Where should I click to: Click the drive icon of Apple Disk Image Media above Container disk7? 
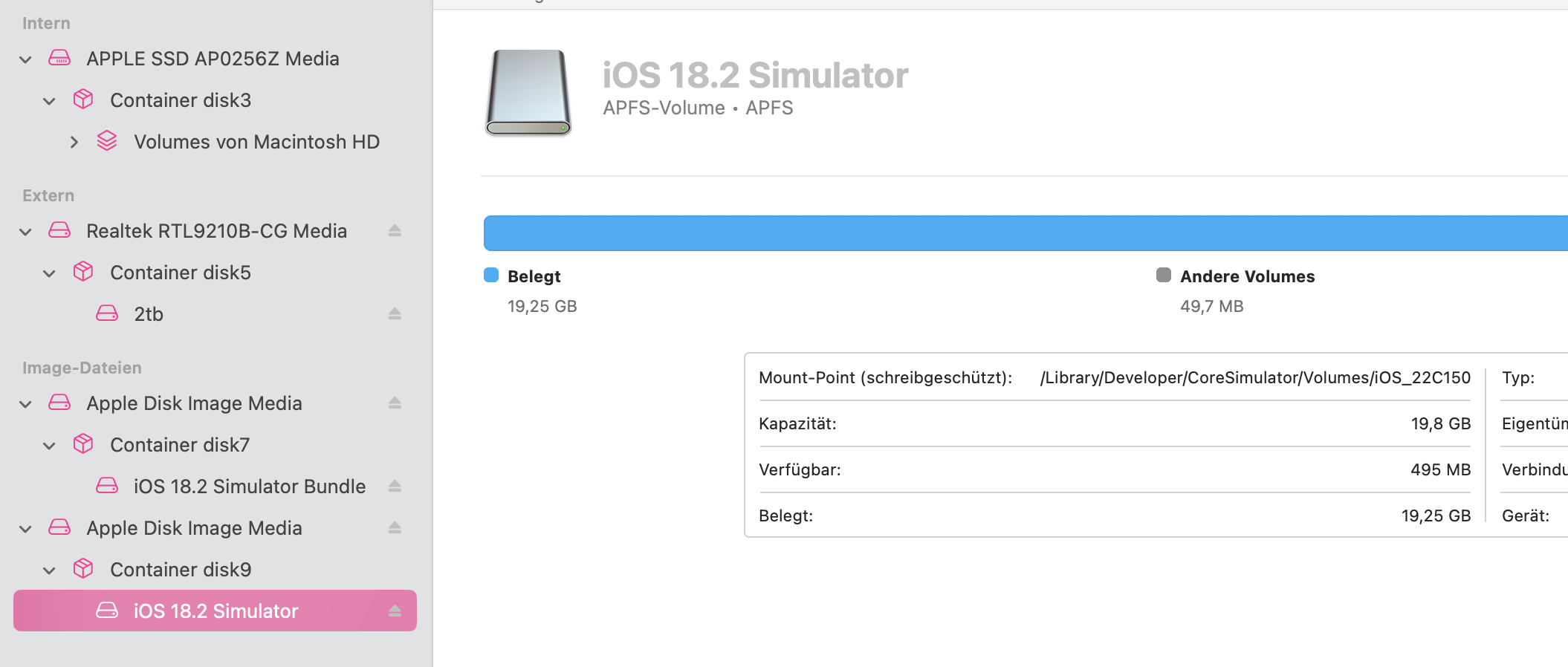tap(59, 403)
